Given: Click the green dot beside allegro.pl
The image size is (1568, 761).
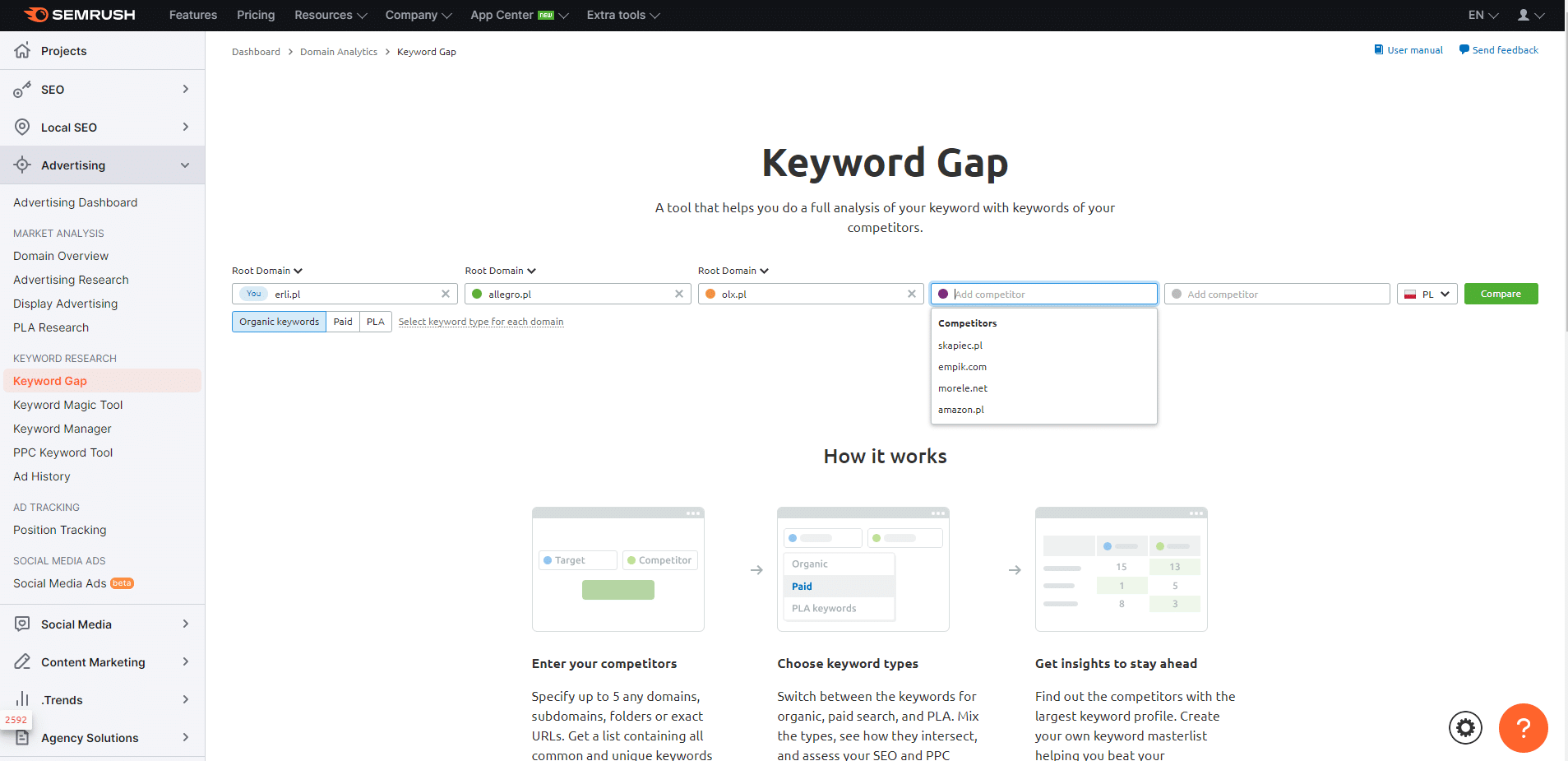Looking at the screenshot, I should [477, 294].
